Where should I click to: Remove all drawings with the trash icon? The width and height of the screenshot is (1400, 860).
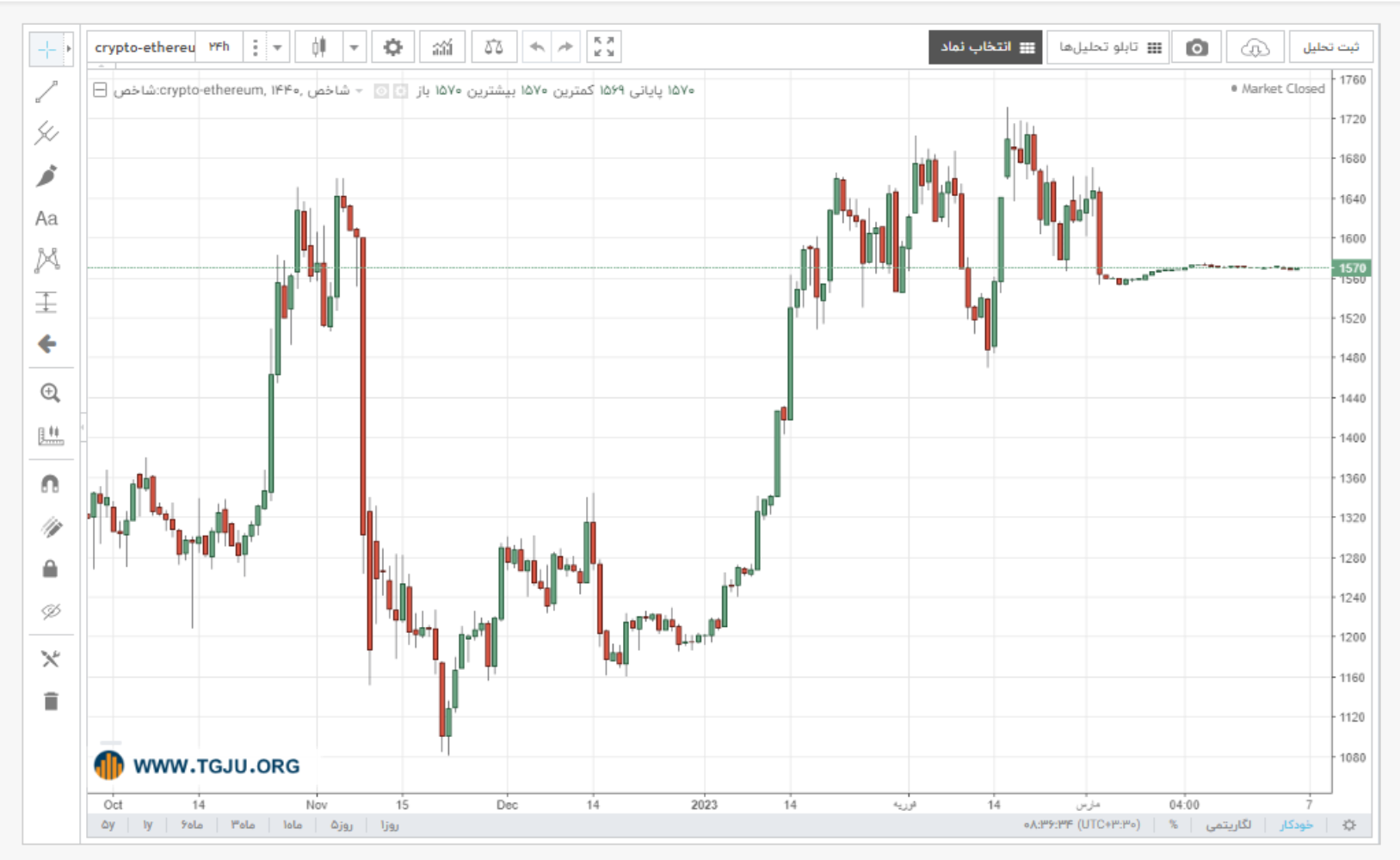[51, 702]
